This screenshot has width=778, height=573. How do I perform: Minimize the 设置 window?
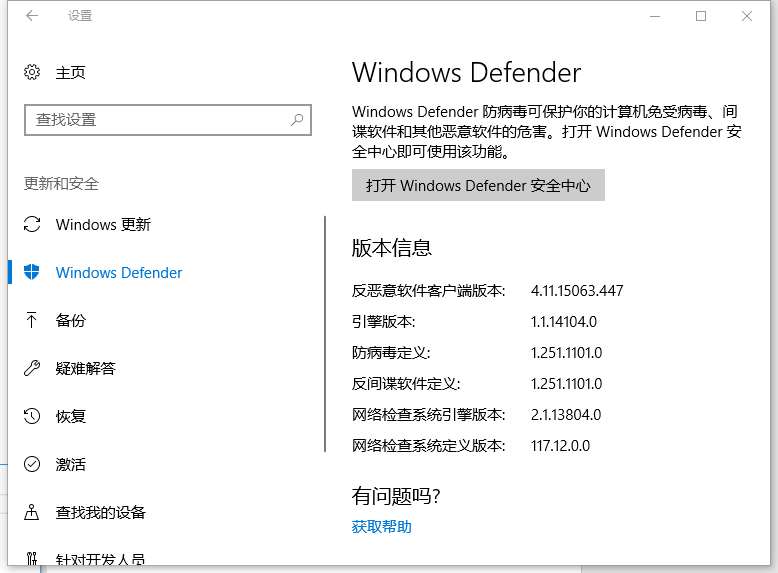(x=655, y=16)
